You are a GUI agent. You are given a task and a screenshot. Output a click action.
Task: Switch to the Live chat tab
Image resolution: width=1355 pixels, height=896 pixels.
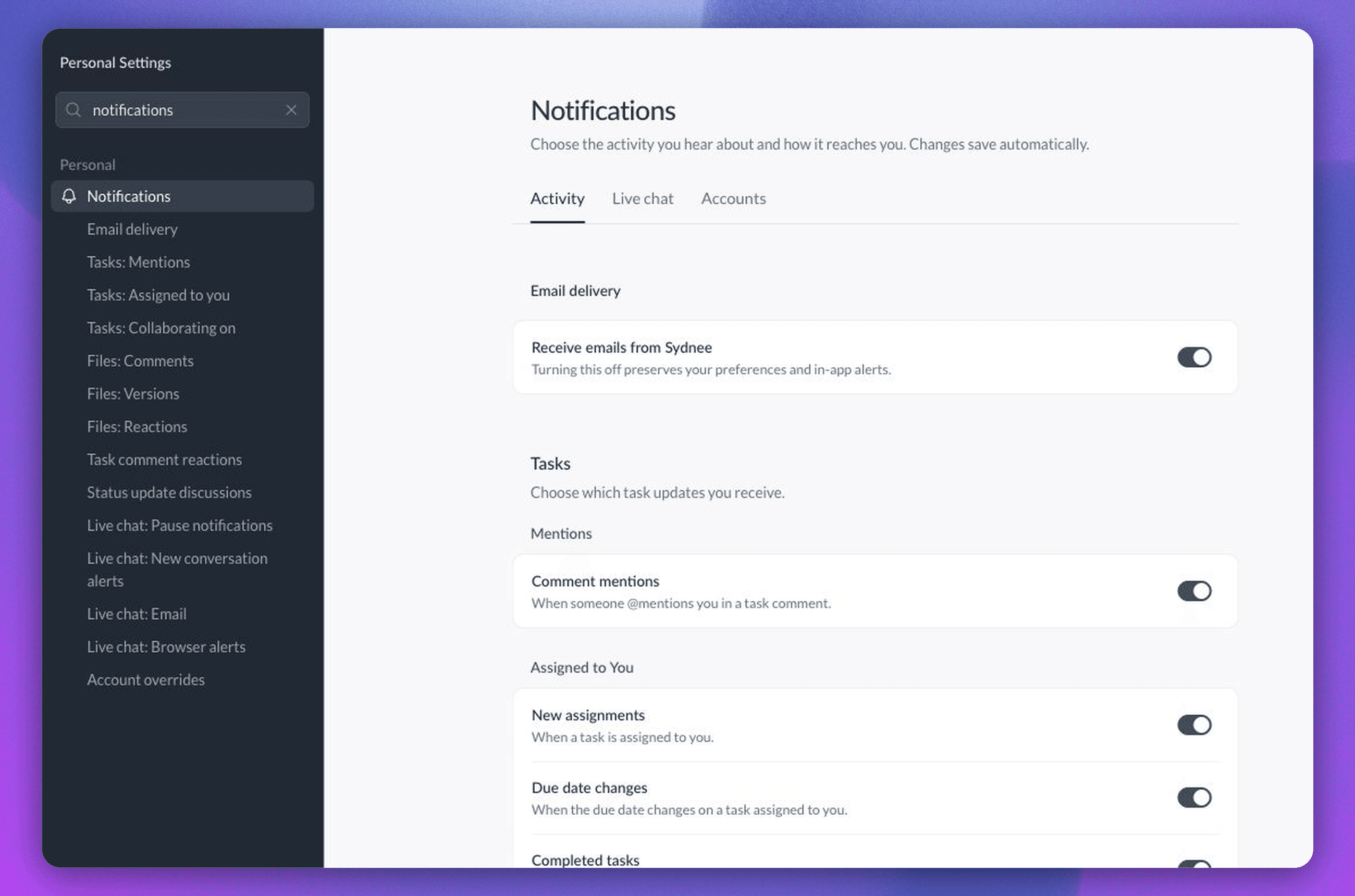point(643,198)
